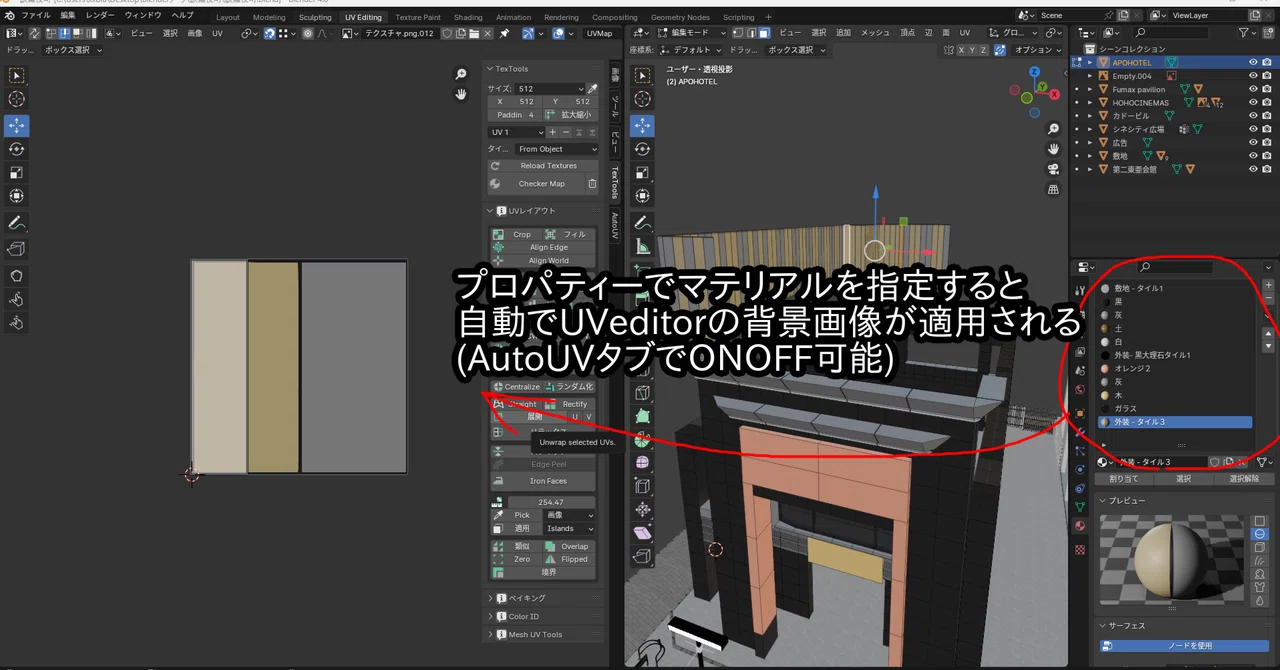Toggle visibility eye for Fumax pavilion
The height and width of the screenshot is (670, 1280).
pos(1252,89)
